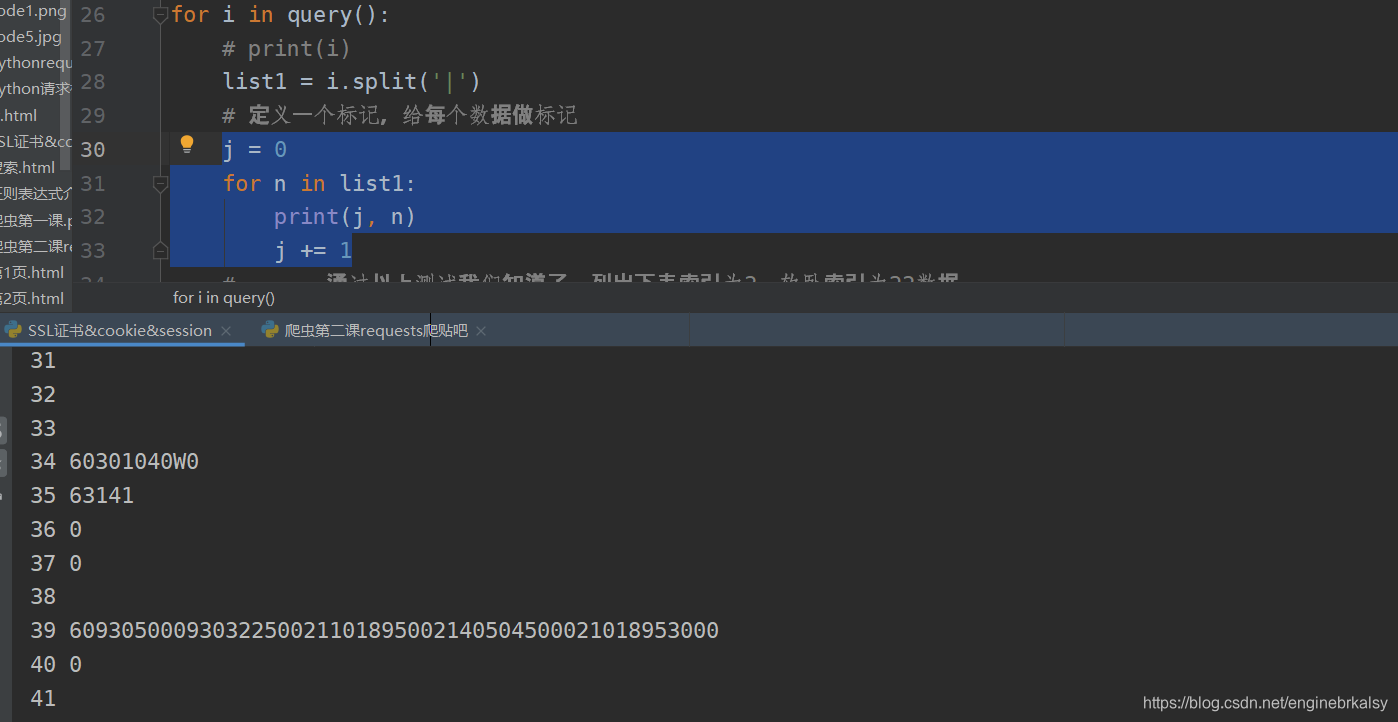Viewport: 1398px width, 722px height.
Task: Click output line '33' in the console
Action: [x=43, y=428]
